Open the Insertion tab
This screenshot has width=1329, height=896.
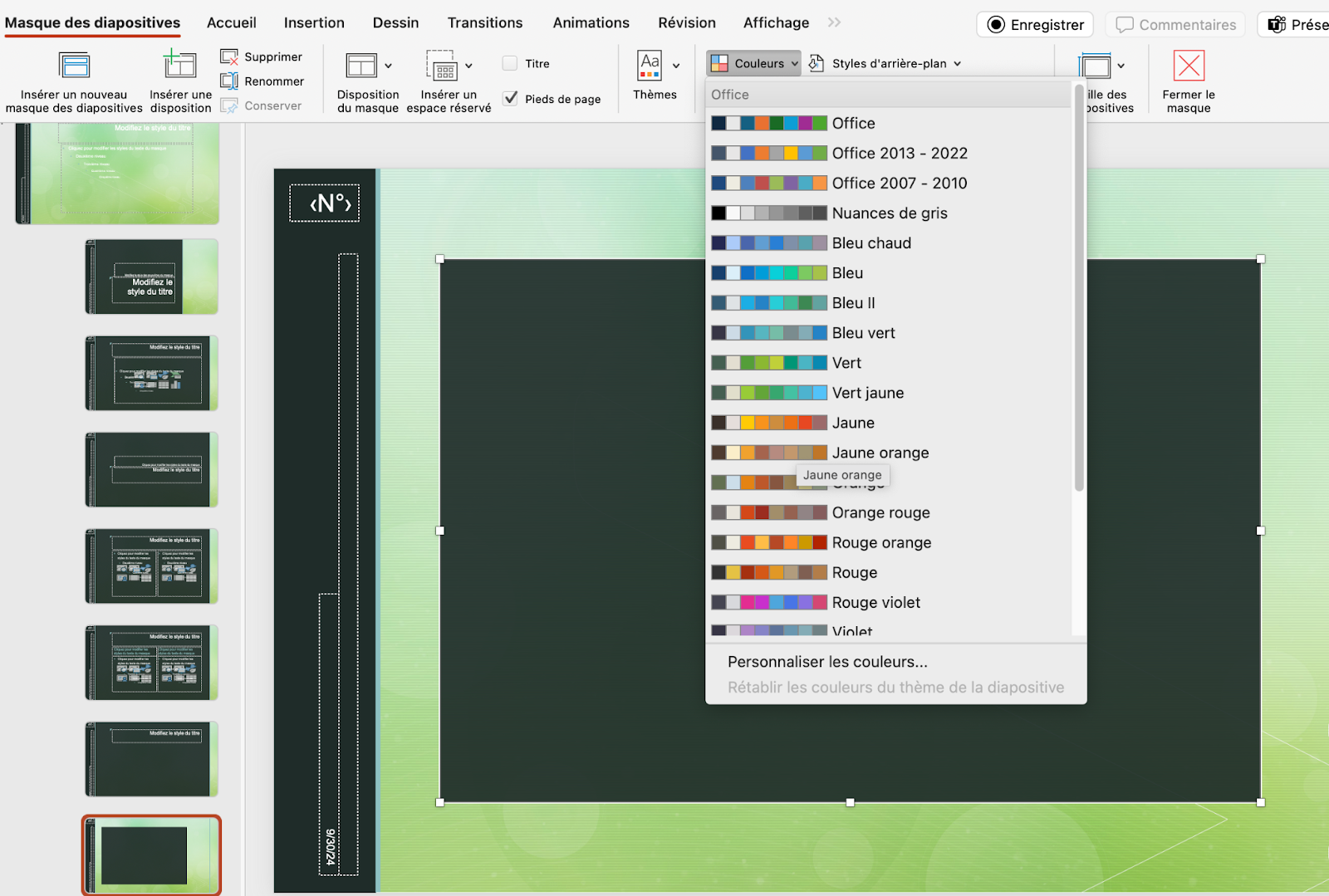point(314,22)
